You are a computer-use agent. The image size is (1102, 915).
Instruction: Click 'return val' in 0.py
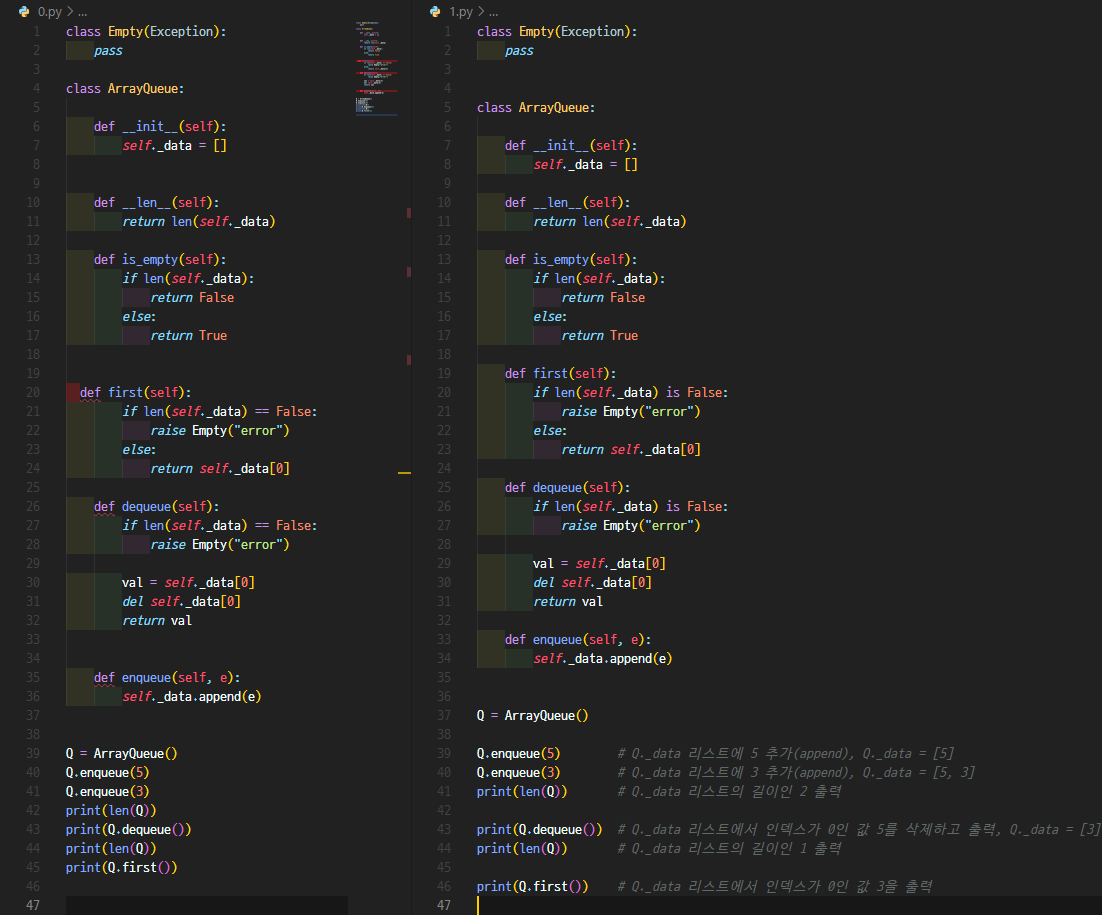coord(157,620)
